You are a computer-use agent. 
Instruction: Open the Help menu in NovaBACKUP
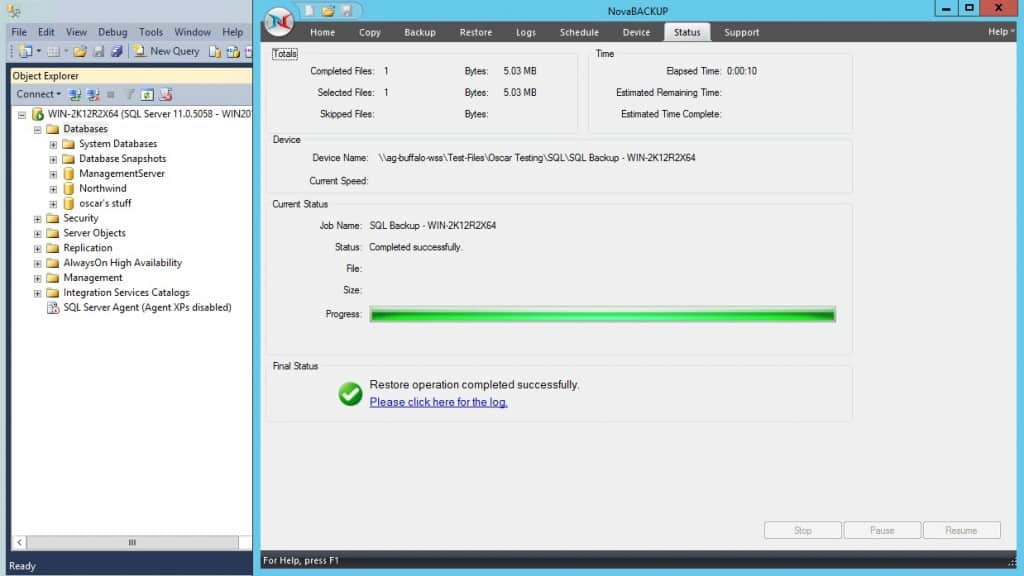[1000, 31]
